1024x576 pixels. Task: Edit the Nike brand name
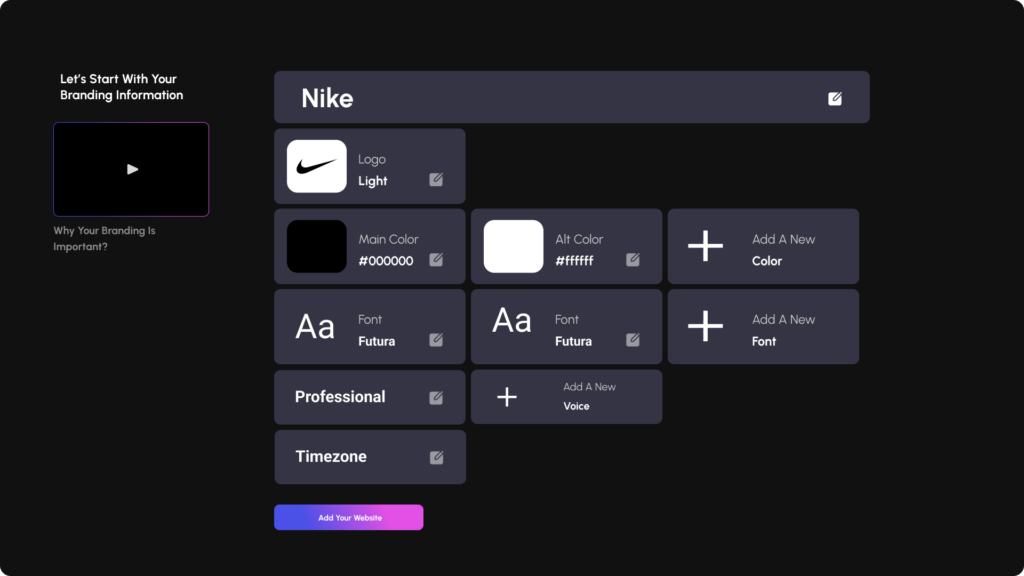(x=835, y=99)
